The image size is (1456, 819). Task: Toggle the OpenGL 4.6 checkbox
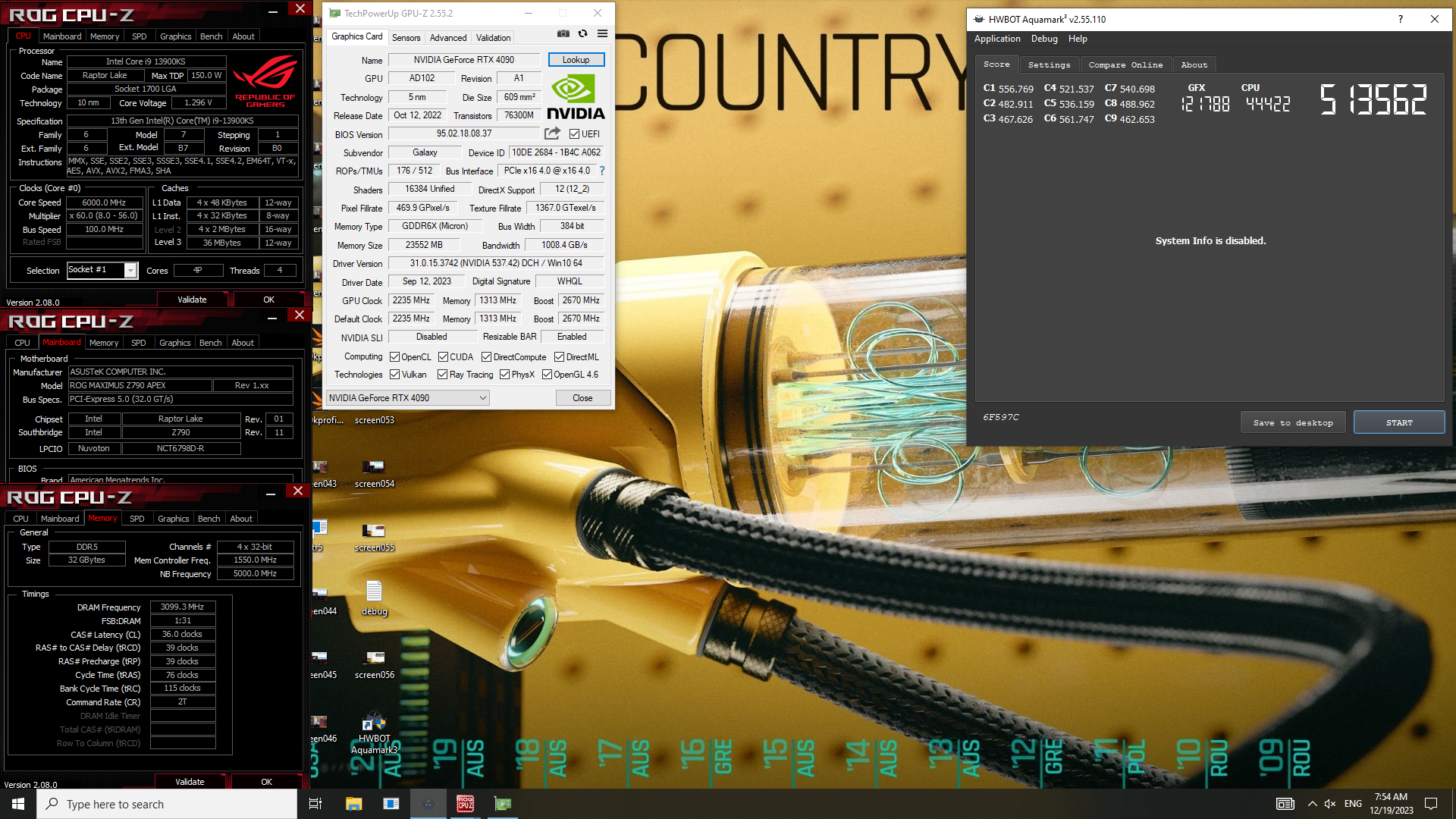[x=547, y=375]
